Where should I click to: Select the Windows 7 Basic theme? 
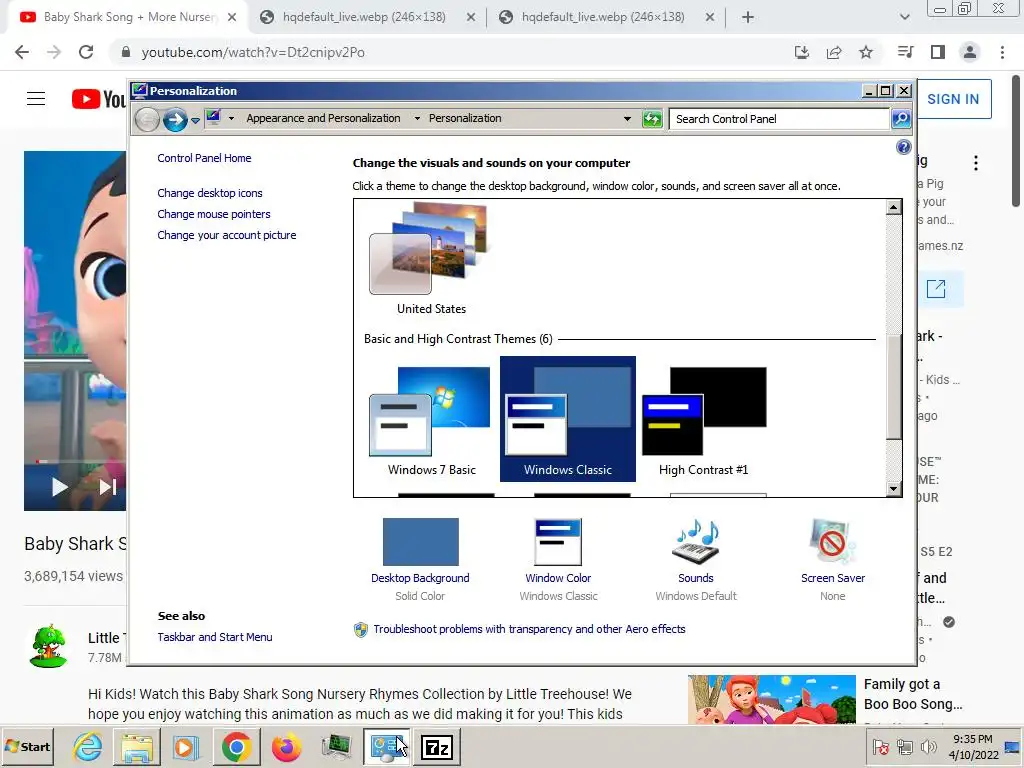pos(430,421)
